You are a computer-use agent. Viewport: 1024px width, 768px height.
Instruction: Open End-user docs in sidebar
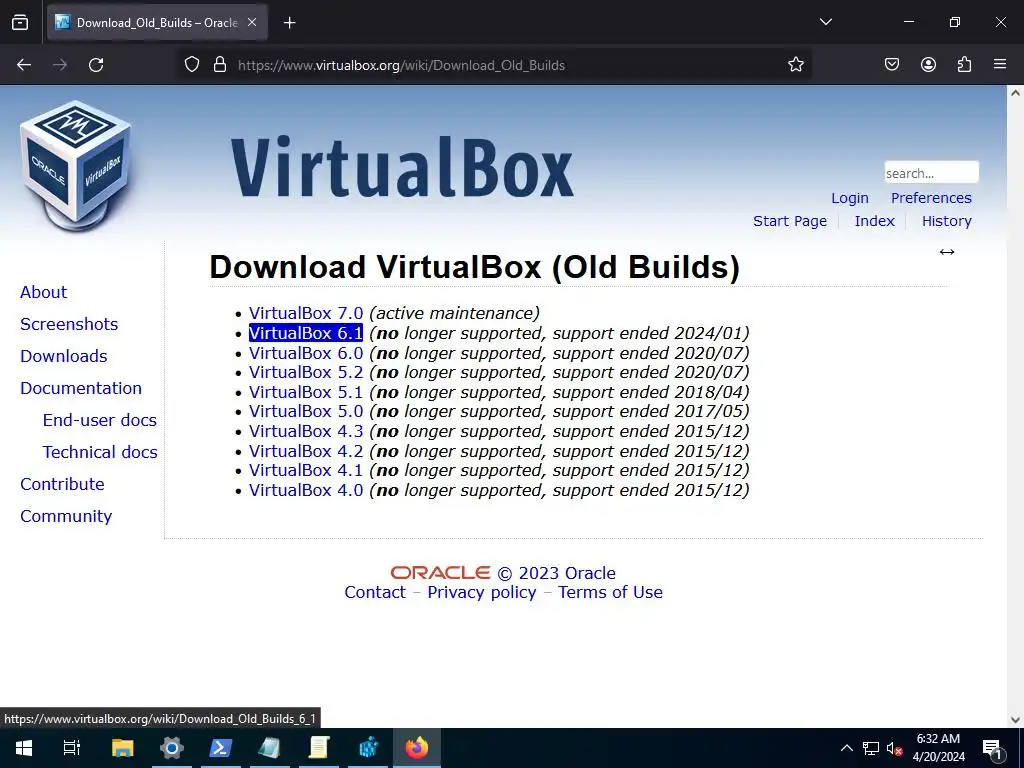(99, 420)
